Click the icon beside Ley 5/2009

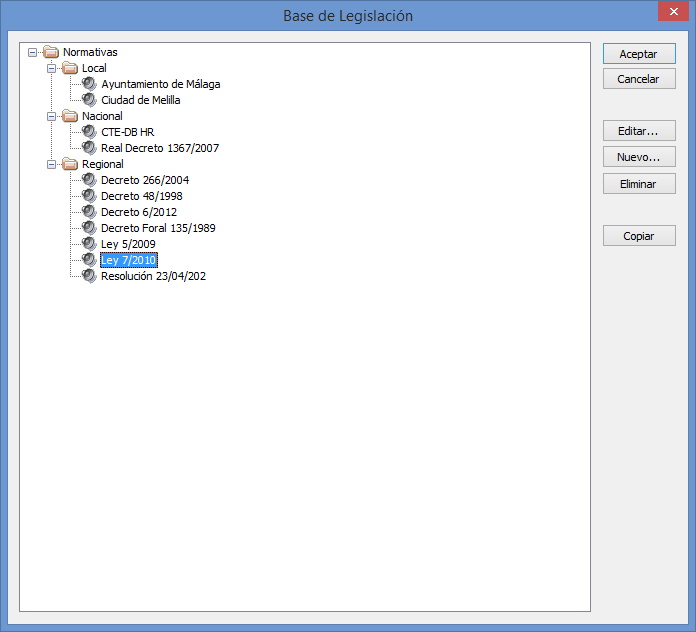coord(89,244)
